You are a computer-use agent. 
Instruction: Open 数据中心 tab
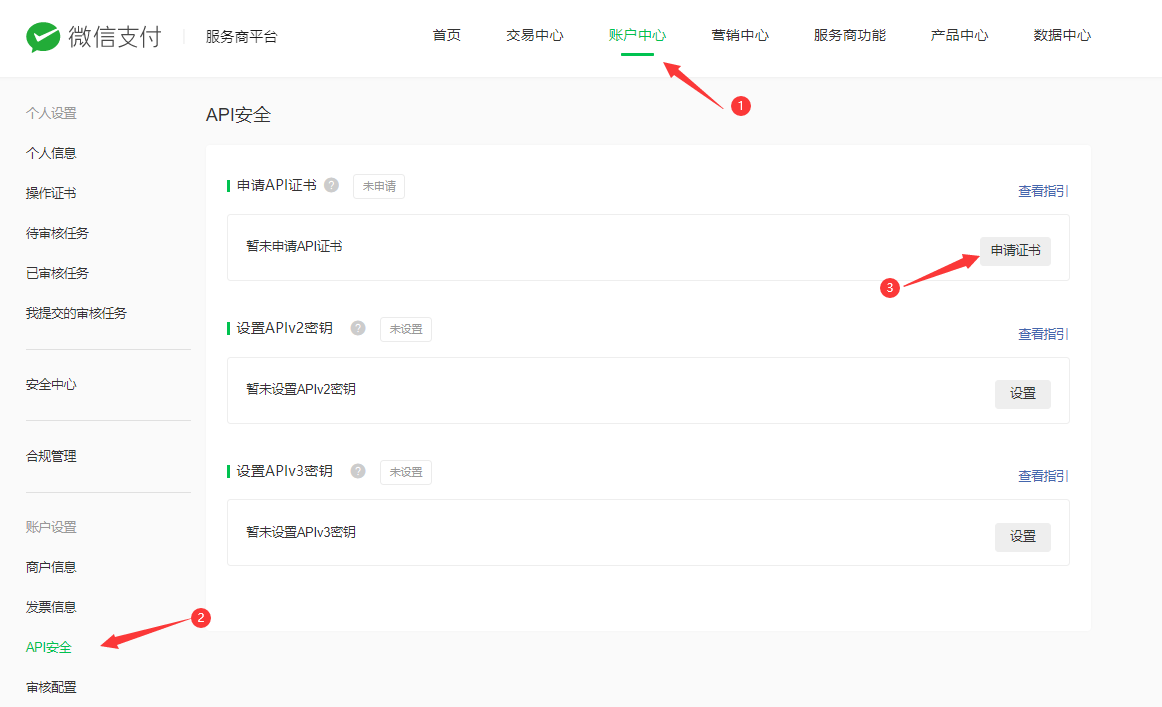[x=1062, y=36]
